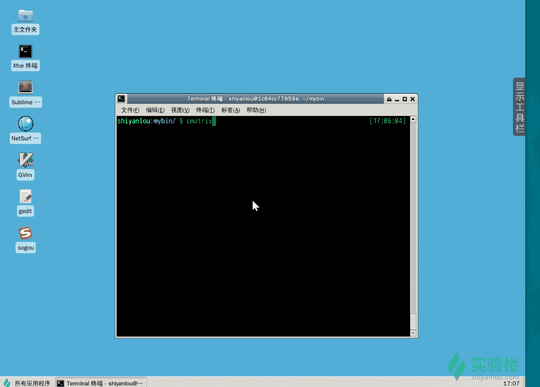Click the scrollbar up arrow in terminal

click(x=413, y=119)
